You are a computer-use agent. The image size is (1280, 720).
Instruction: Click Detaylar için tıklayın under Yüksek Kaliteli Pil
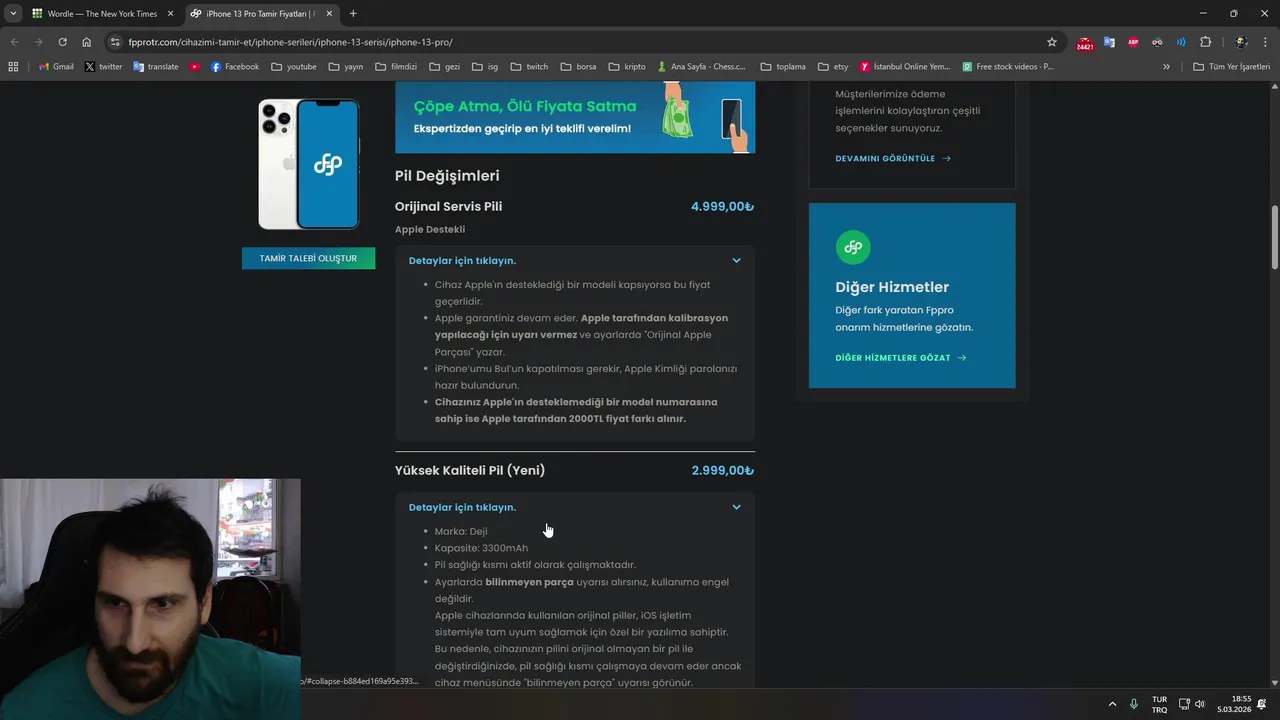pos(462,507)
